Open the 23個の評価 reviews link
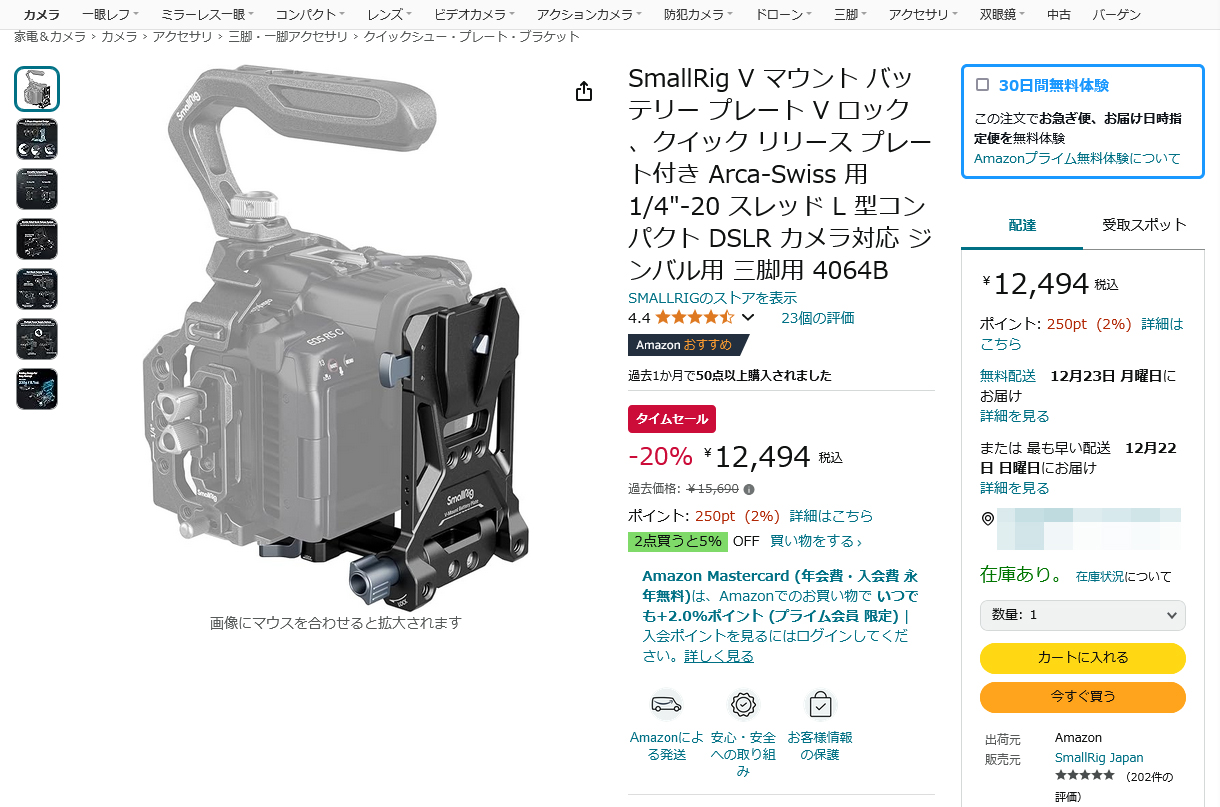Viewport: 1220px width, 807px height. coord(817,318)
